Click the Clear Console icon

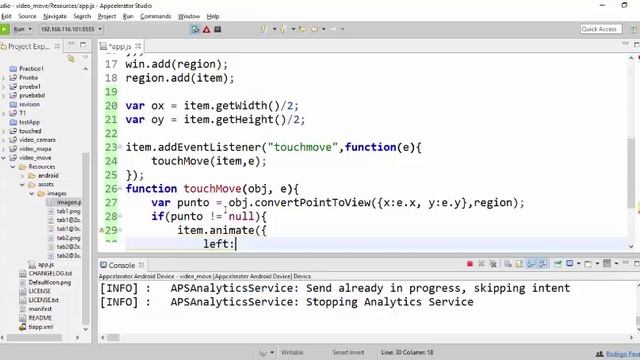pos(508,264)
